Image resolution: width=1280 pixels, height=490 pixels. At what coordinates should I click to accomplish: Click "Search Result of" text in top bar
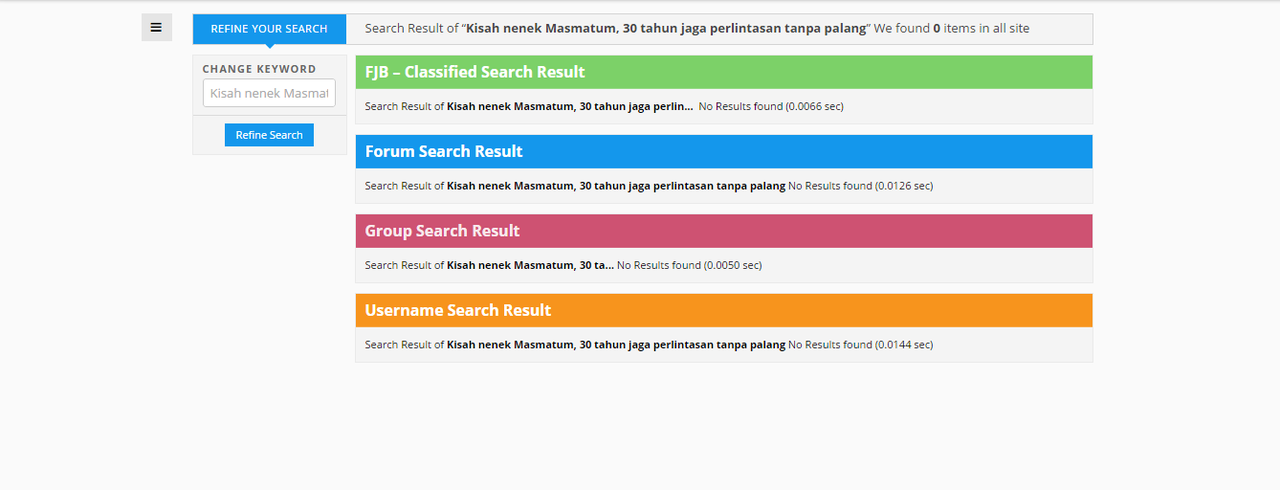411,29
